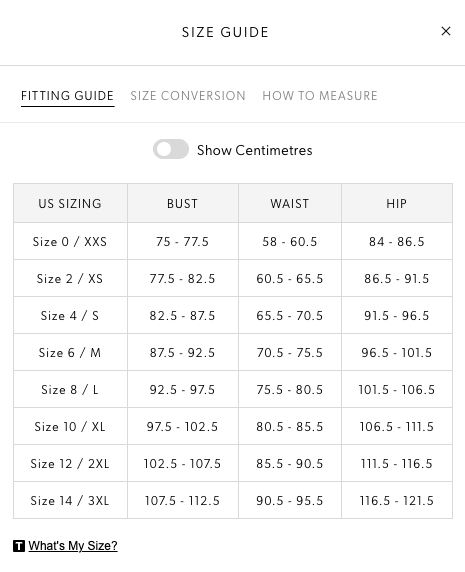Click the HIP column header

pyautogui.click(x=396, y=204)
